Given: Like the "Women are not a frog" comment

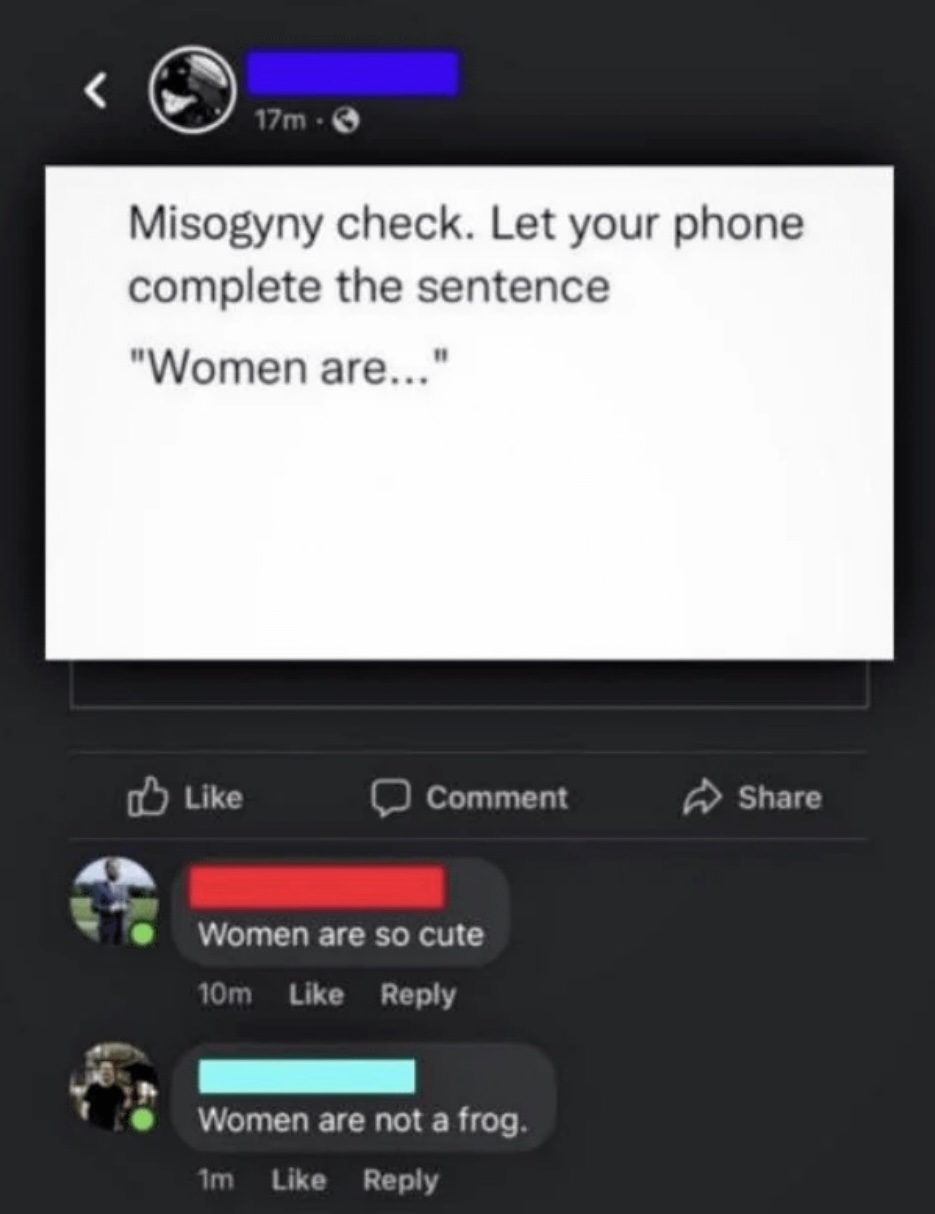Looking at the screenshot, I should coord(298,1181).
